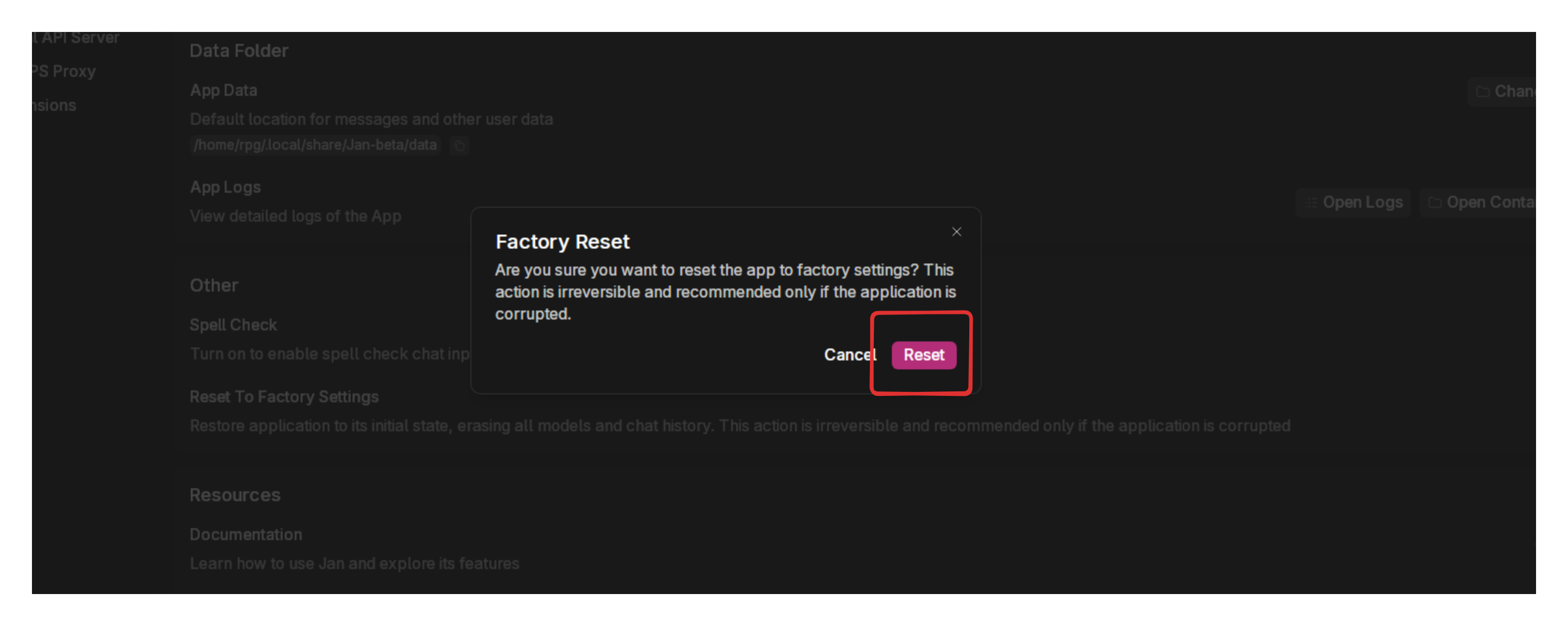This screenshot has height=626, width=1568.
Task: Click the folder icon on Change button
Action: 1483,92
